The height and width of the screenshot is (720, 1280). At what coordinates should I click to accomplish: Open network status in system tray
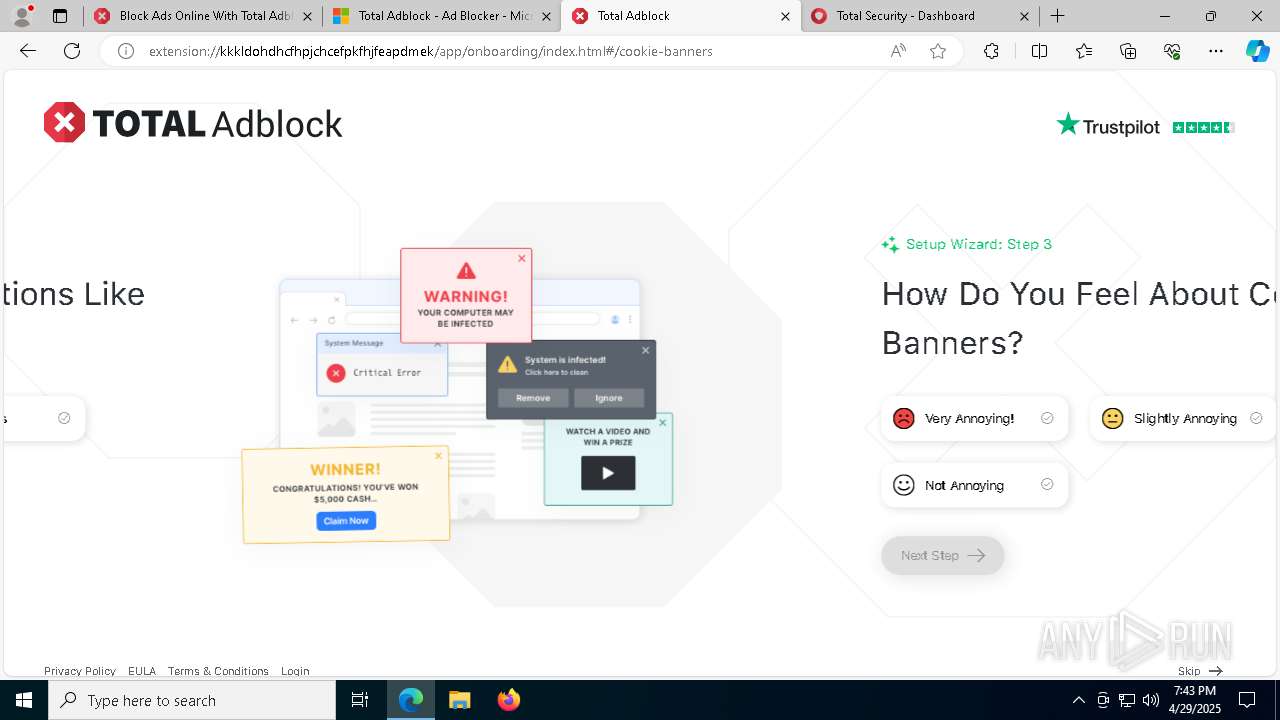[1127, 700]
